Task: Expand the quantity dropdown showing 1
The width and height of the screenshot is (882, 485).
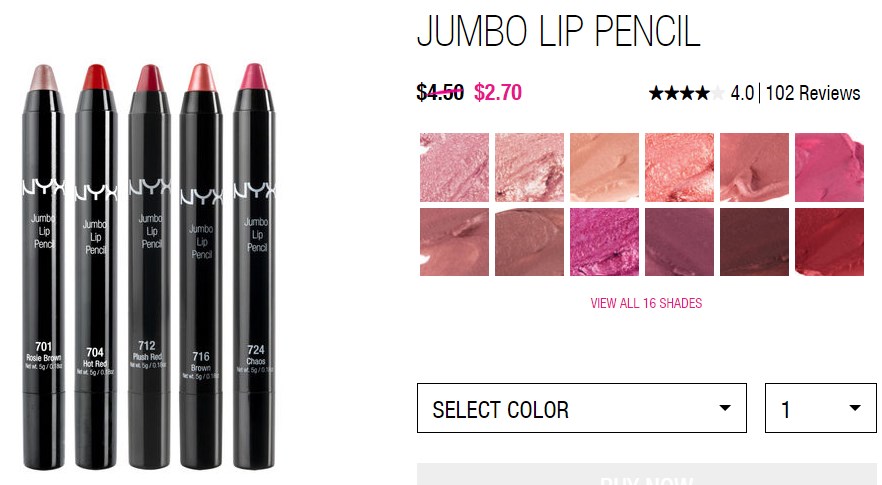Action: [821, 408]
